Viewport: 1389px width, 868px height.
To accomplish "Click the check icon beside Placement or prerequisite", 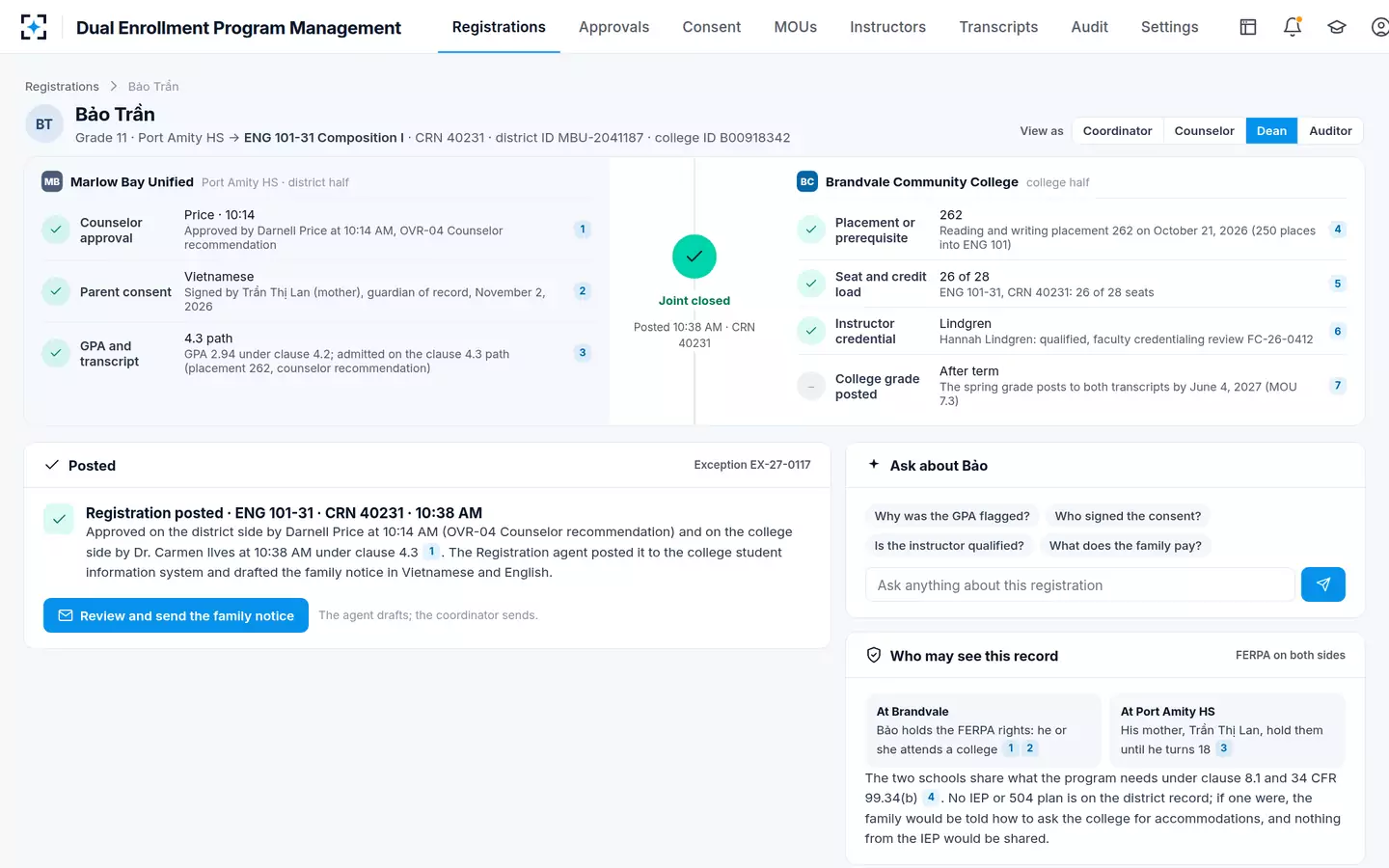I will pos(811,230).
